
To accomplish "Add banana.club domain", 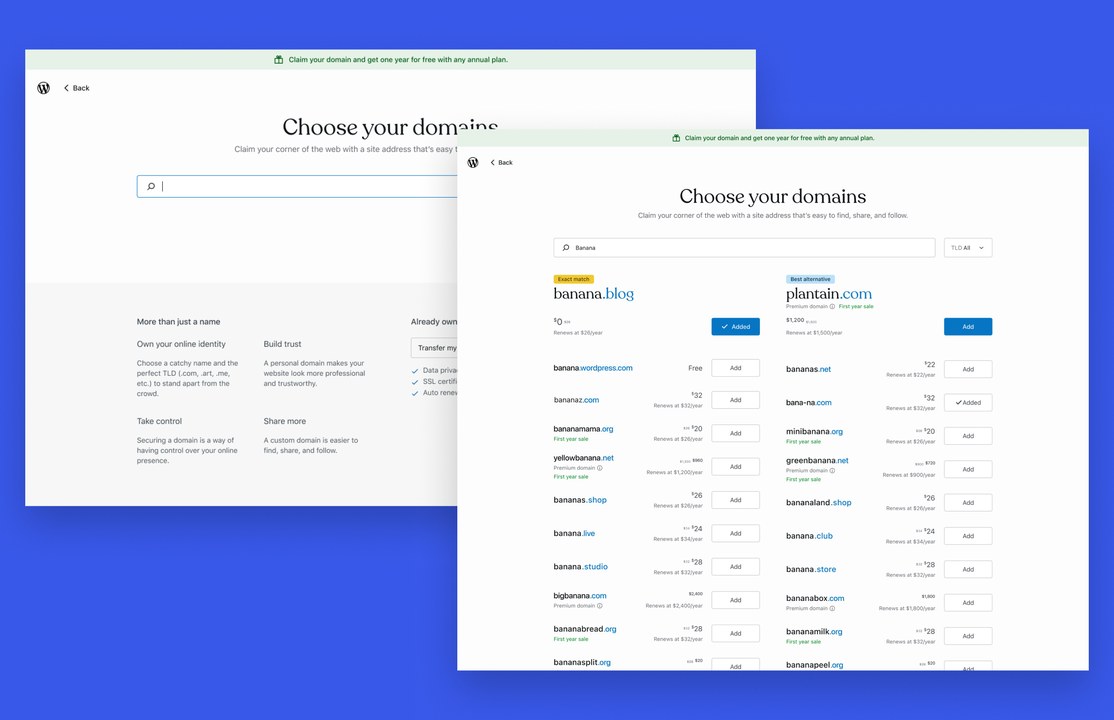I will point(968,537).
